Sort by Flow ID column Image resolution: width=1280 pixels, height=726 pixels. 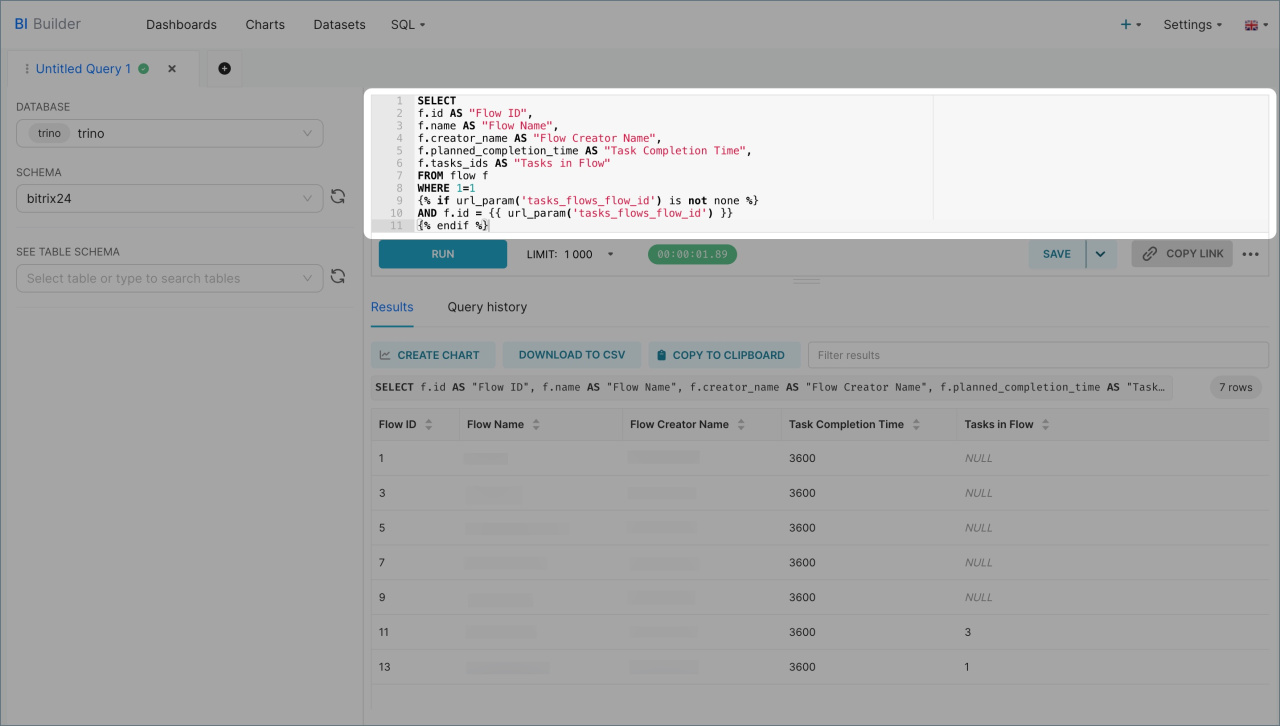(429, 425)
